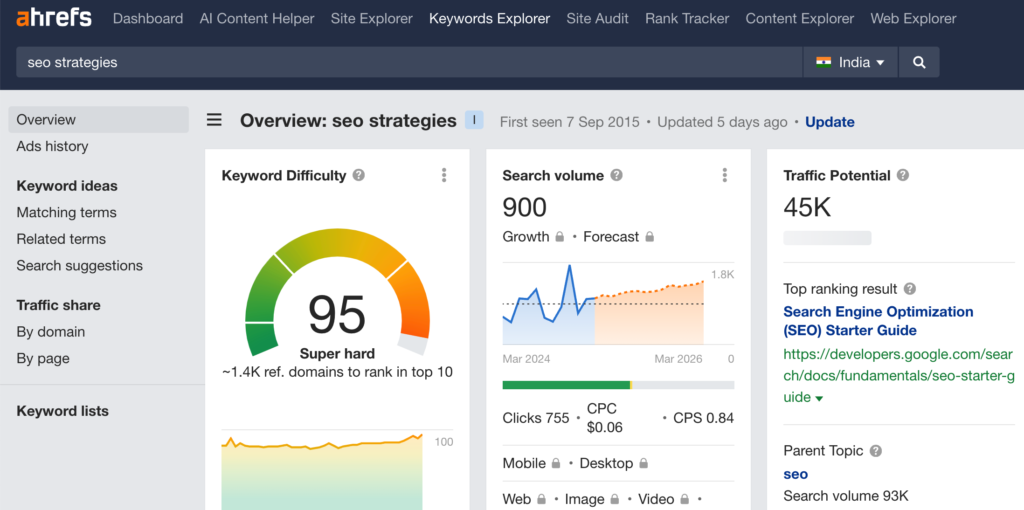1024x510 pixels.
Task: Click the Traffic Potential value 45K
Action: [807, 208]
